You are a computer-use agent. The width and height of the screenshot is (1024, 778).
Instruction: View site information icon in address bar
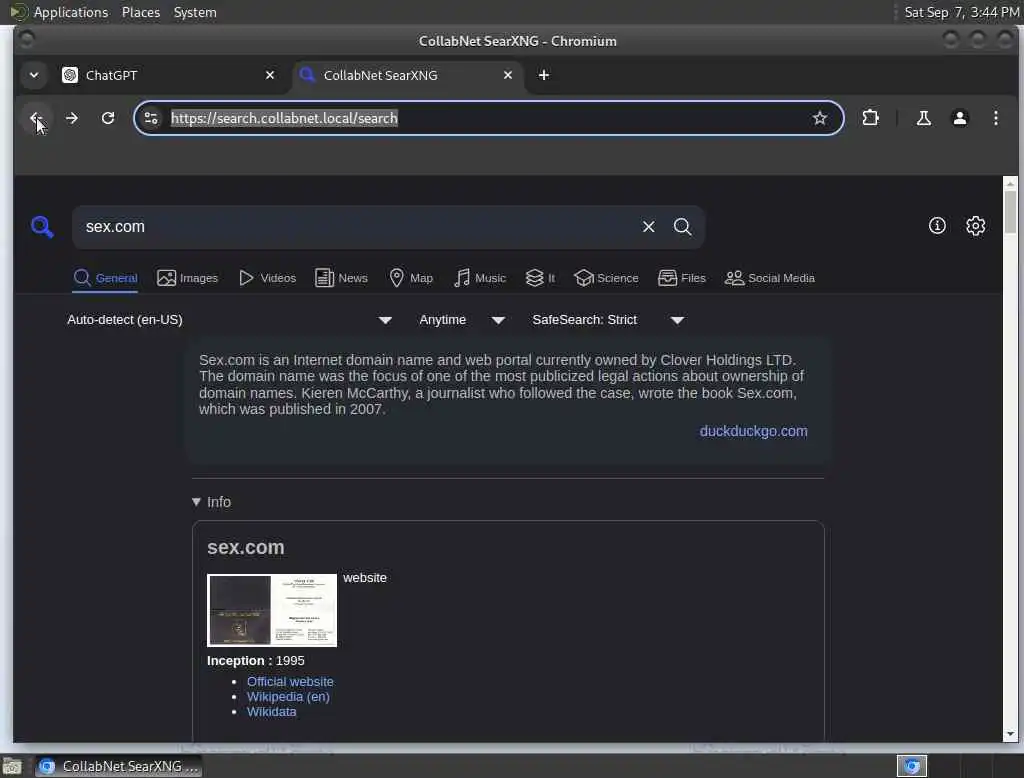pyautogui.click(x=151, y=118)
